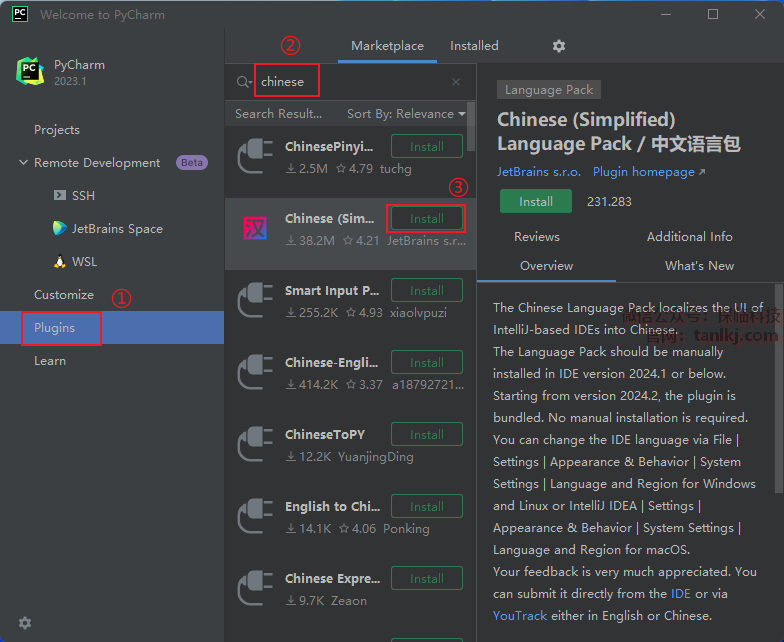Click the plugins settings gear icon
The image size is (784, 642).
559,46
